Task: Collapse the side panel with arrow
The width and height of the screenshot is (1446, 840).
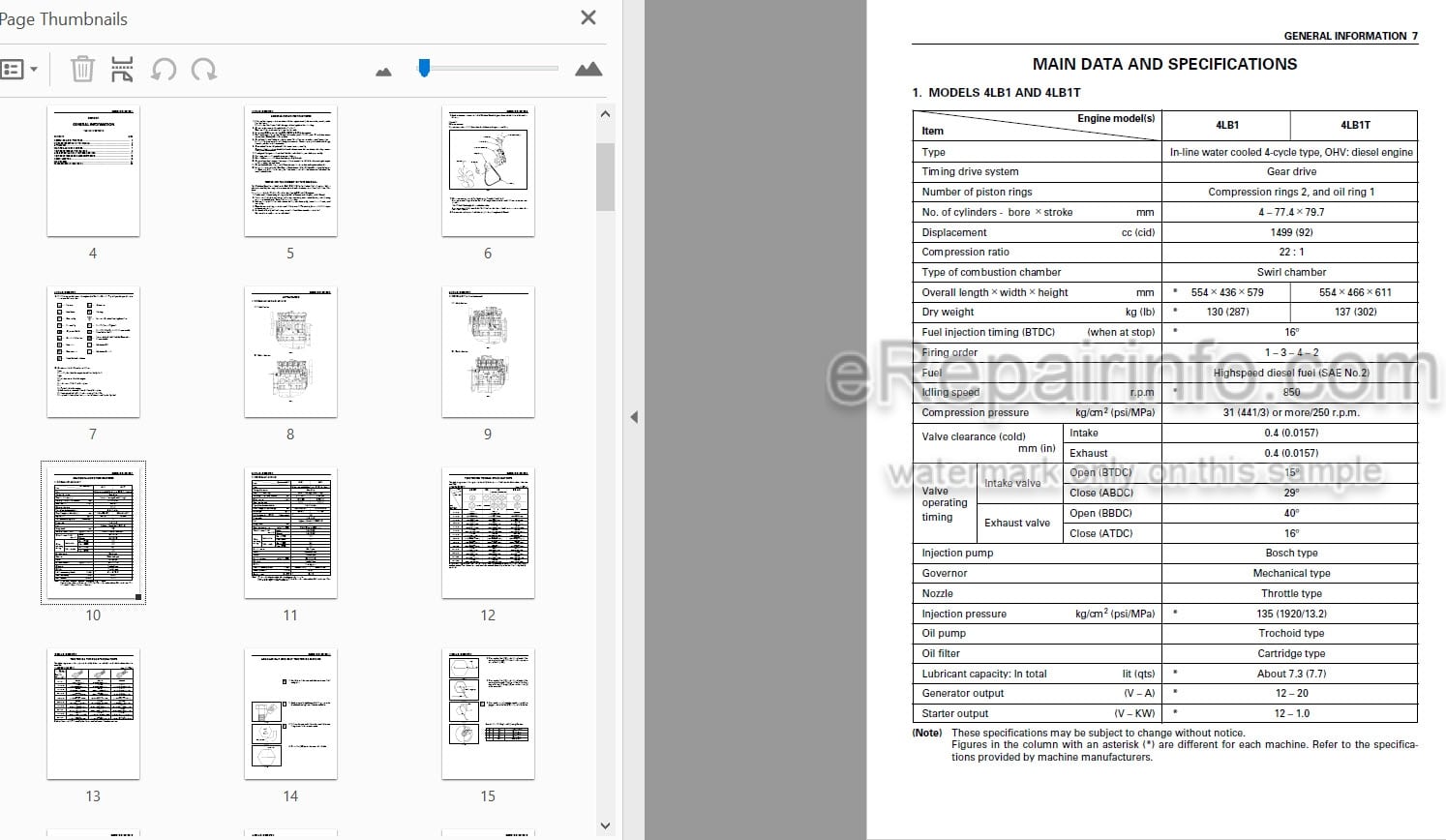Action: click(634, 417)
